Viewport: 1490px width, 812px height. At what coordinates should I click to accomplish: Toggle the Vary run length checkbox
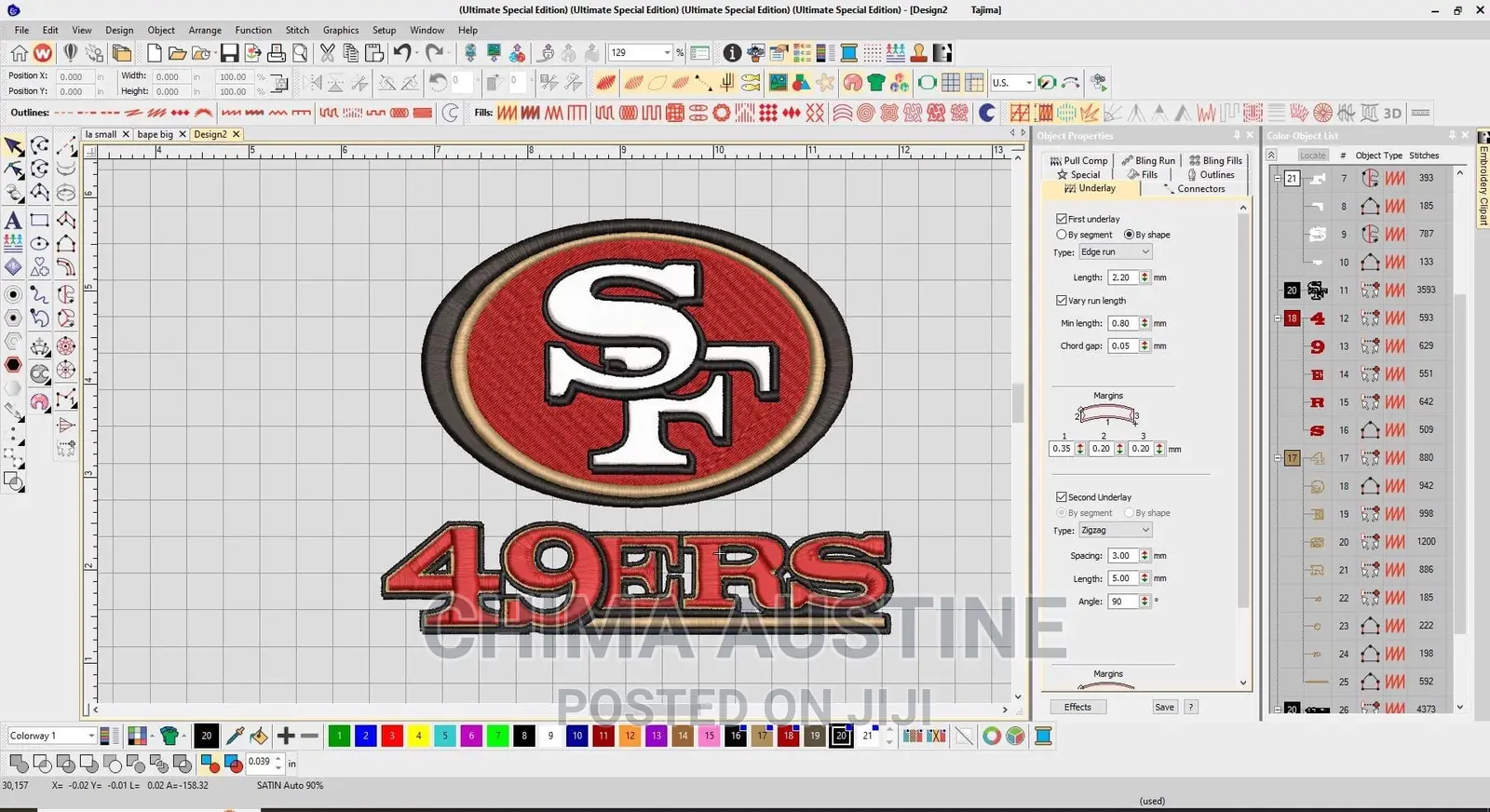tap(1061, 300)
